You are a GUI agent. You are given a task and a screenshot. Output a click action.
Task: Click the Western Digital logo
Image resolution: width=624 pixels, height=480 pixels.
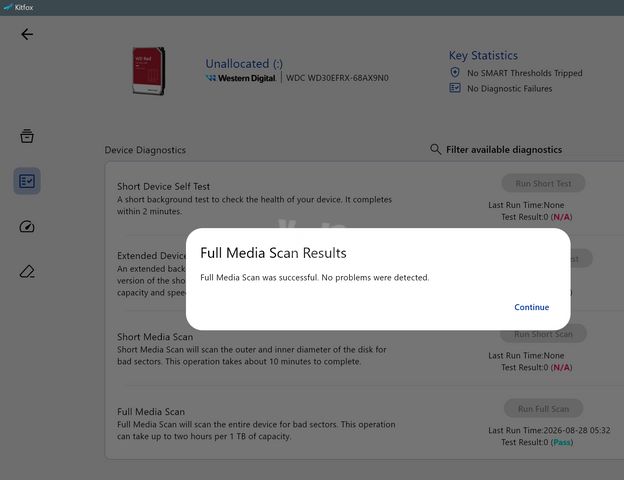(x=241, y=78)
